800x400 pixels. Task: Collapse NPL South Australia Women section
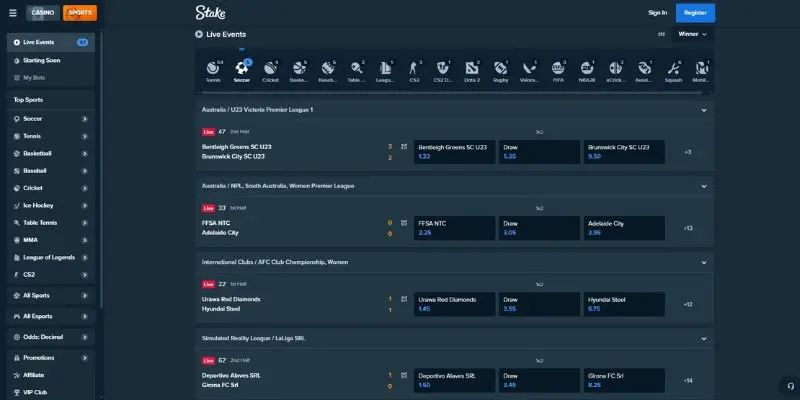click(704, 186)
